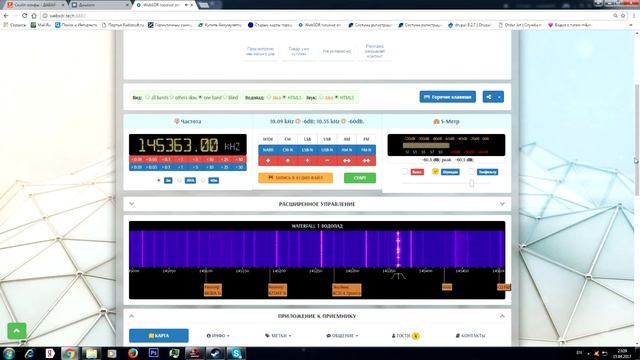640x360 pixels.
Task: Click the minus icon in red filter row
Action: [327, 161]
